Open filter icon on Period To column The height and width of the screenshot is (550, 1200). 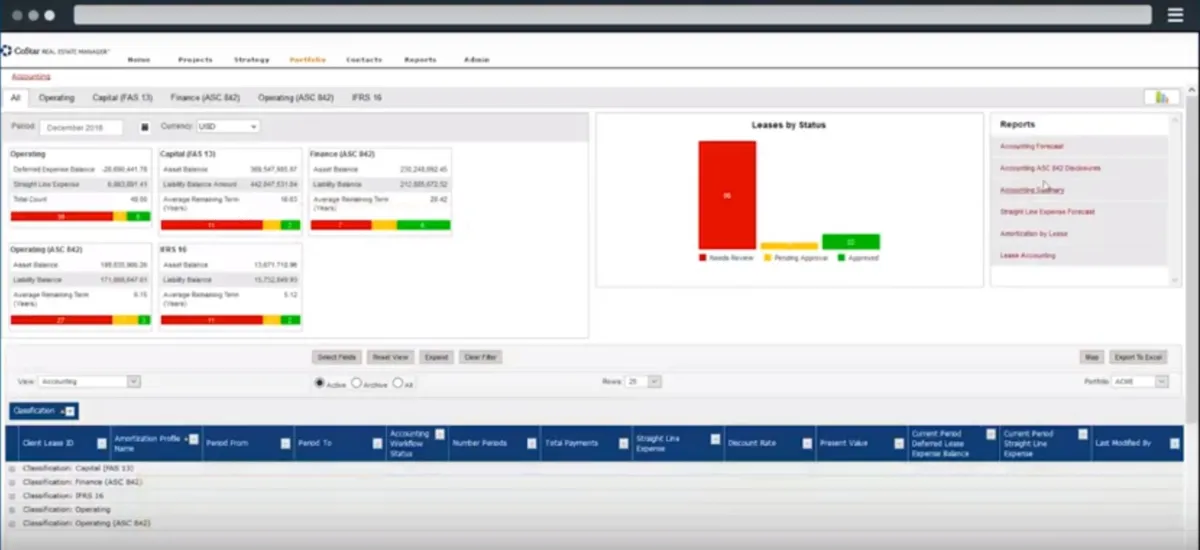pyautogui.click(x=376, y=443)
